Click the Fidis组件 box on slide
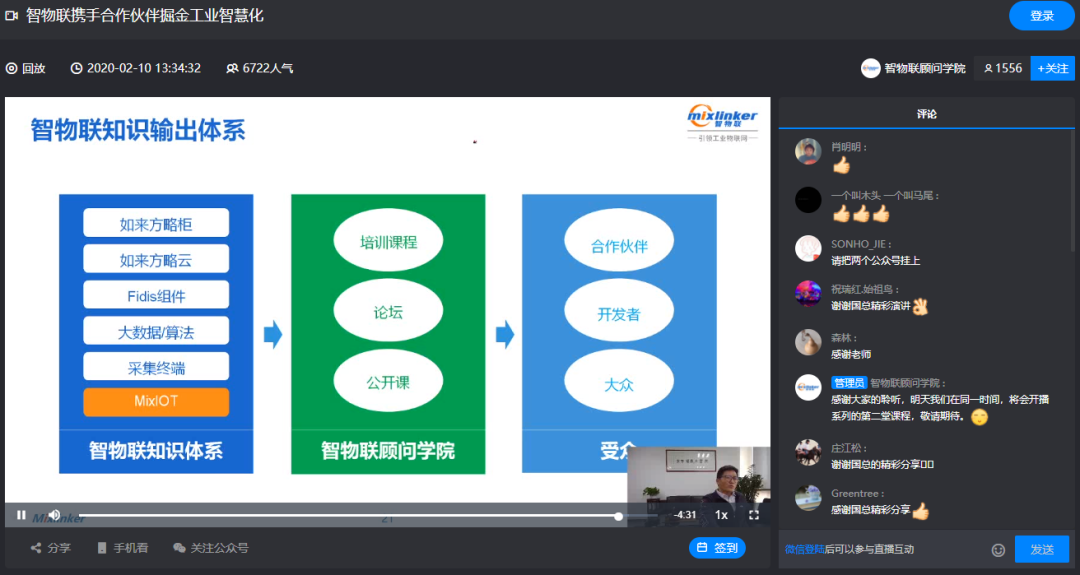The image size is (1080, 575). click(156, 295)
